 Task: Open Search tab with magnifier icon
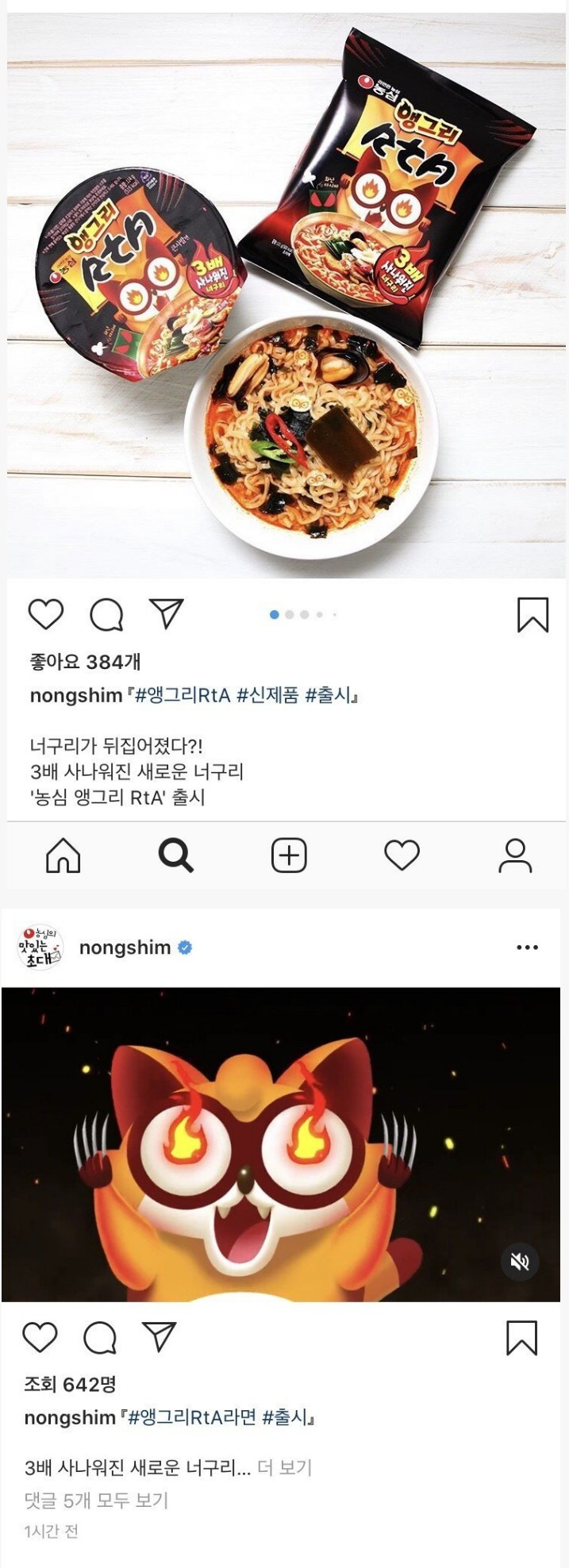(176, 855)
